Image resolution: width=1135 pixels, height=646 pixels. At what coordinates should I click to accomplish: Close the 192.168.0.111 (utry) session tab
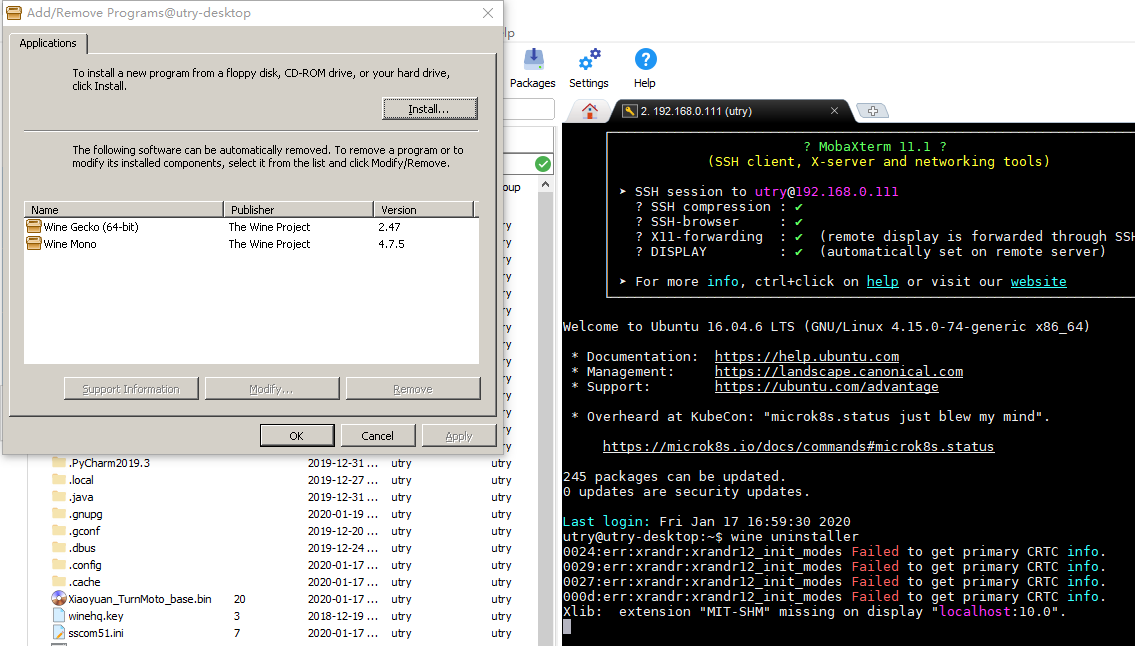click(x=834, y=111)
